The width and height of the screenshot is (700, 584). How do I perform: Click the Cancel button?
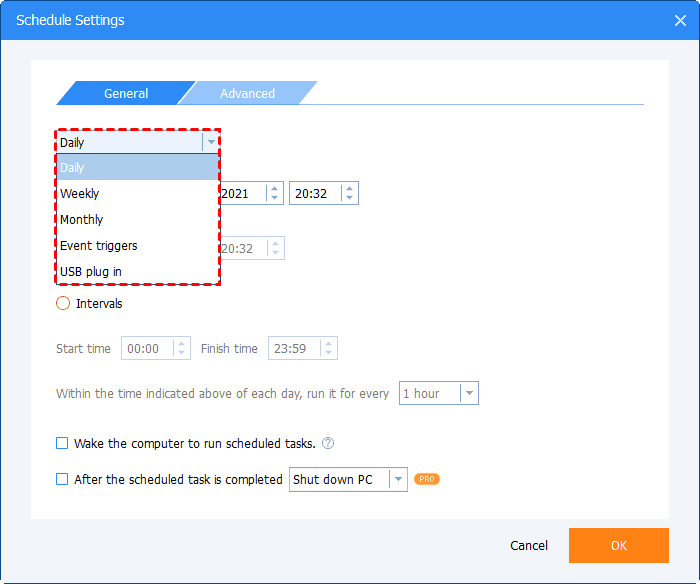529,546
